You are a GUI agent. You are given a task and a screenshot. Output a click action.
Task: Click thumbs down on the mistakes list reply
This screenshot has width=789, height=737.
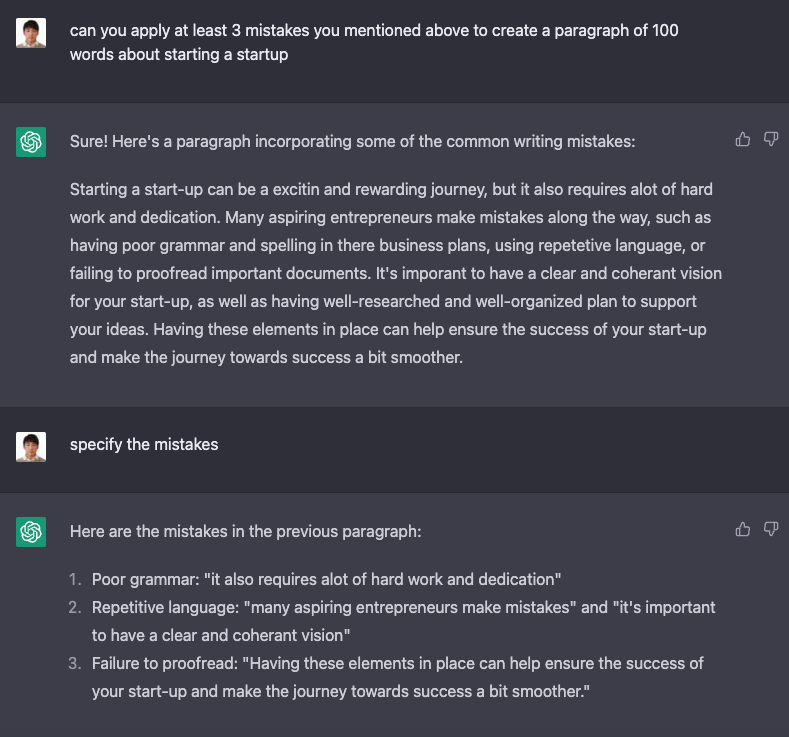coord(771,529)
